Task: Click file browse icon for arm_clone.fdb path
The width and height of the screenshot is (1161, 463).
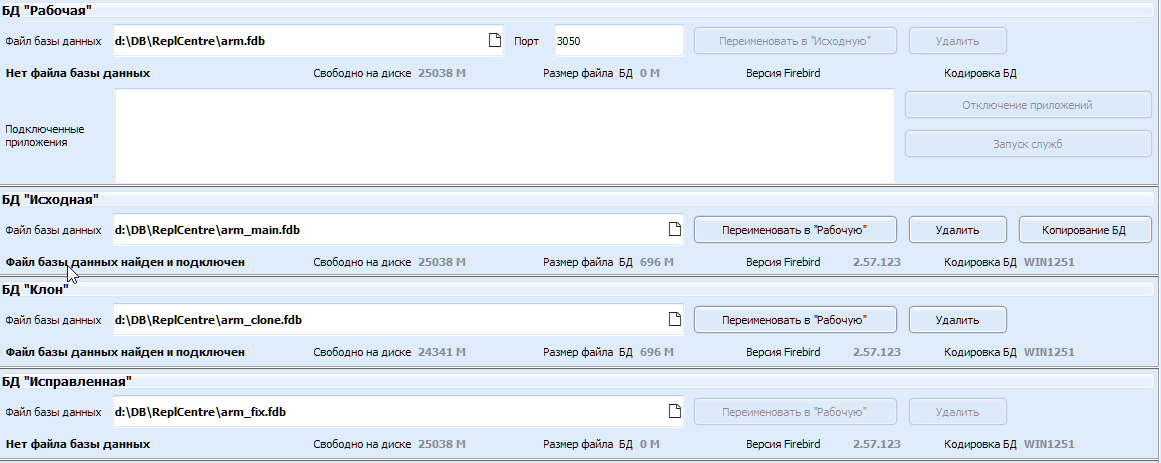Action: click(674, 319)
